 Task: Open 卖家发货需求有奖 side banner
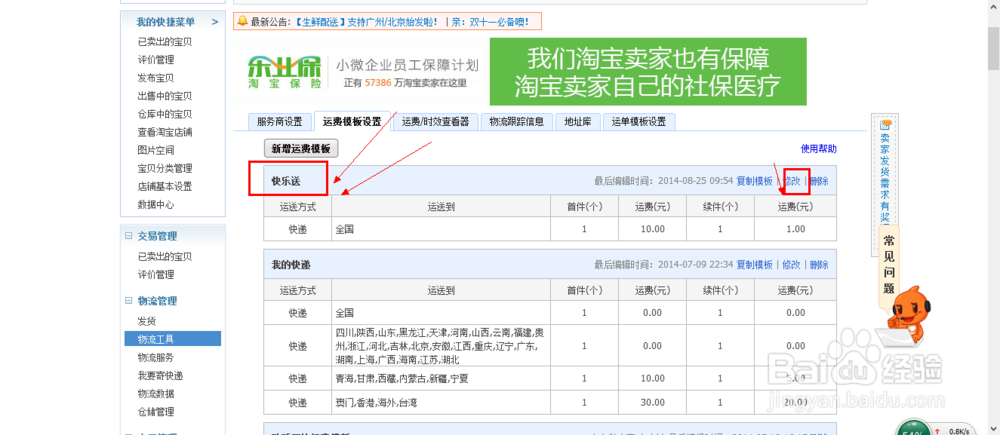click(885, 175)
